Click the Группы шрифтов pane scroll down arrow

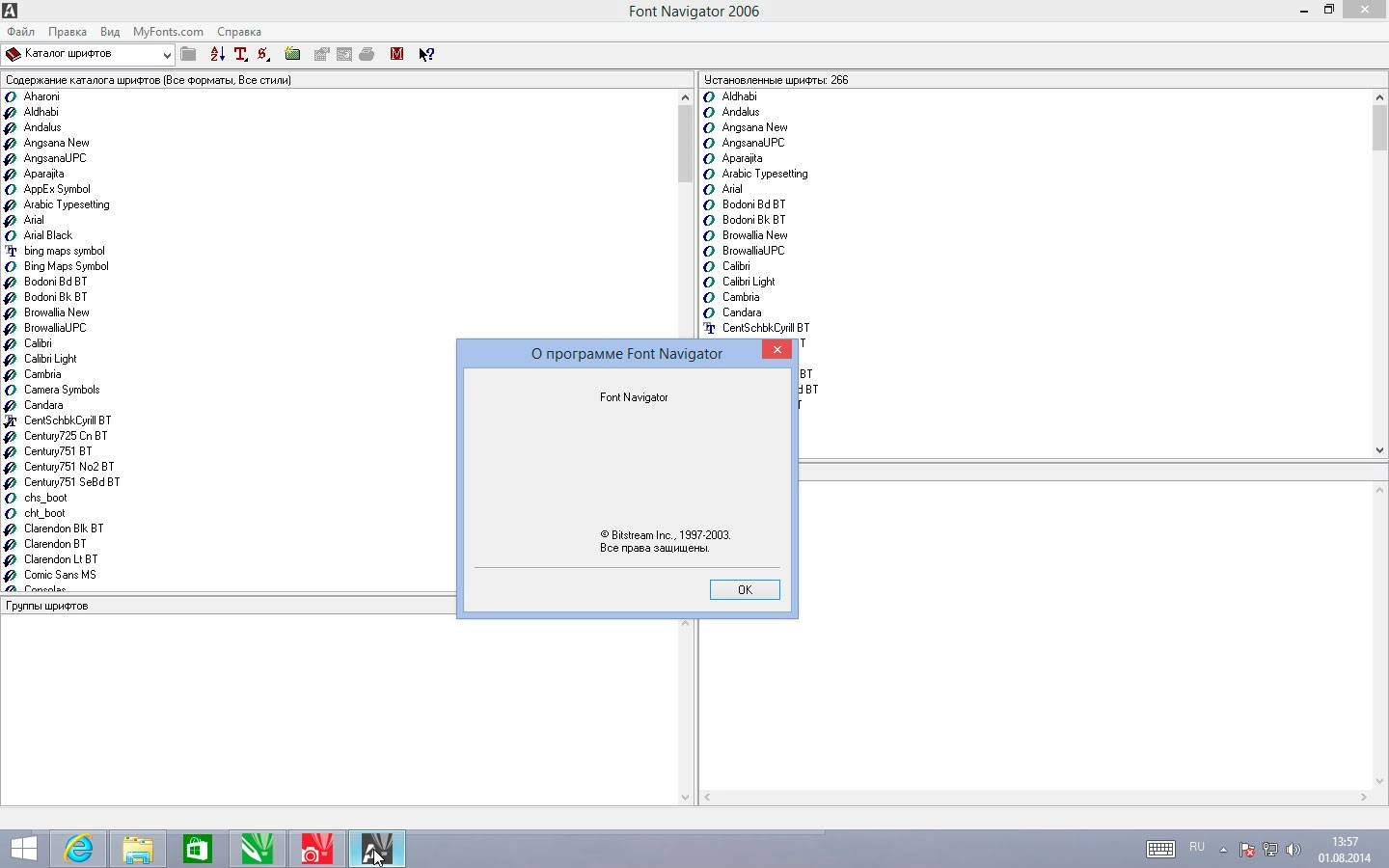pyautogui.click(x=685, y=797)
